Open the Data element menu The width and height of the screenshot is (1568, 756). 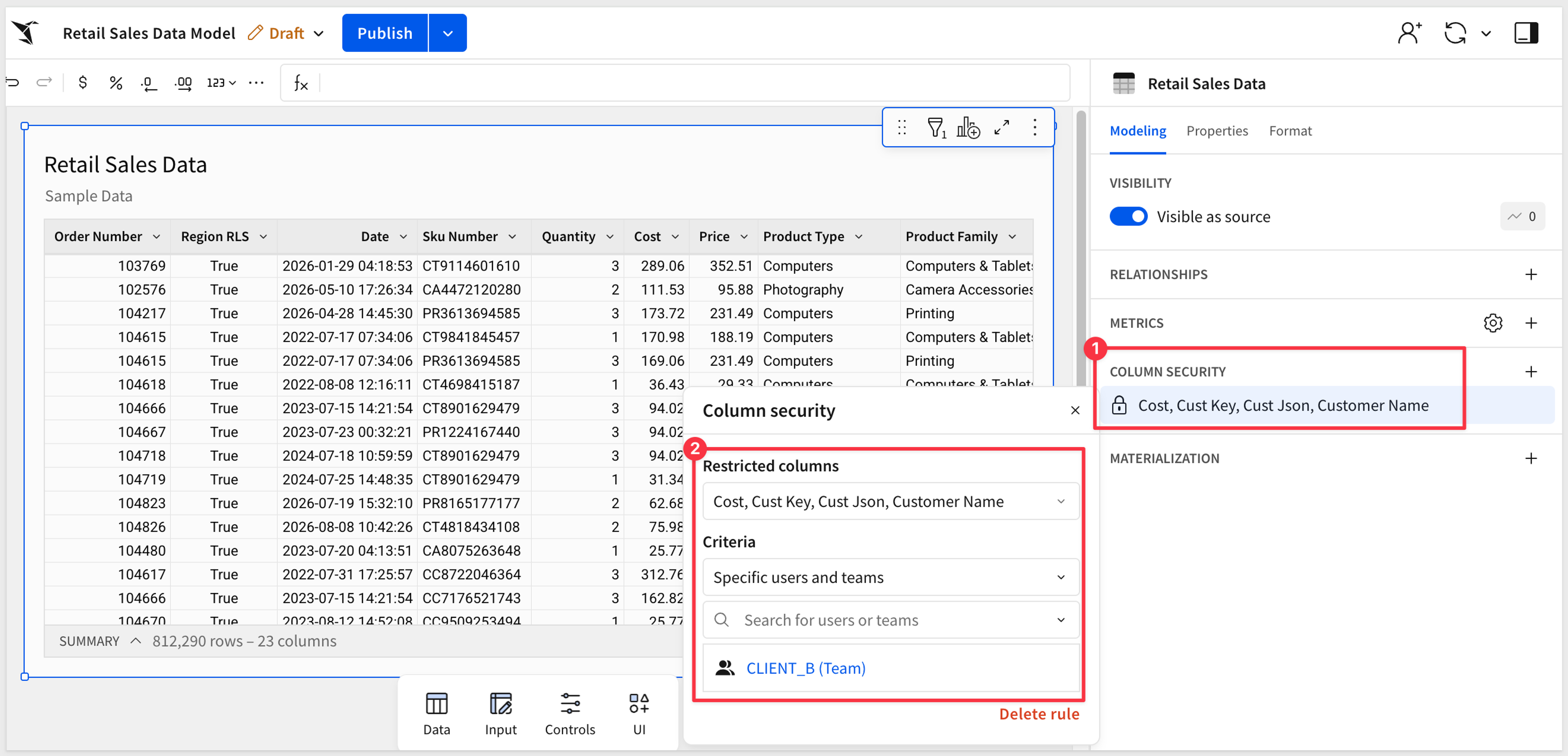point(437,714)
